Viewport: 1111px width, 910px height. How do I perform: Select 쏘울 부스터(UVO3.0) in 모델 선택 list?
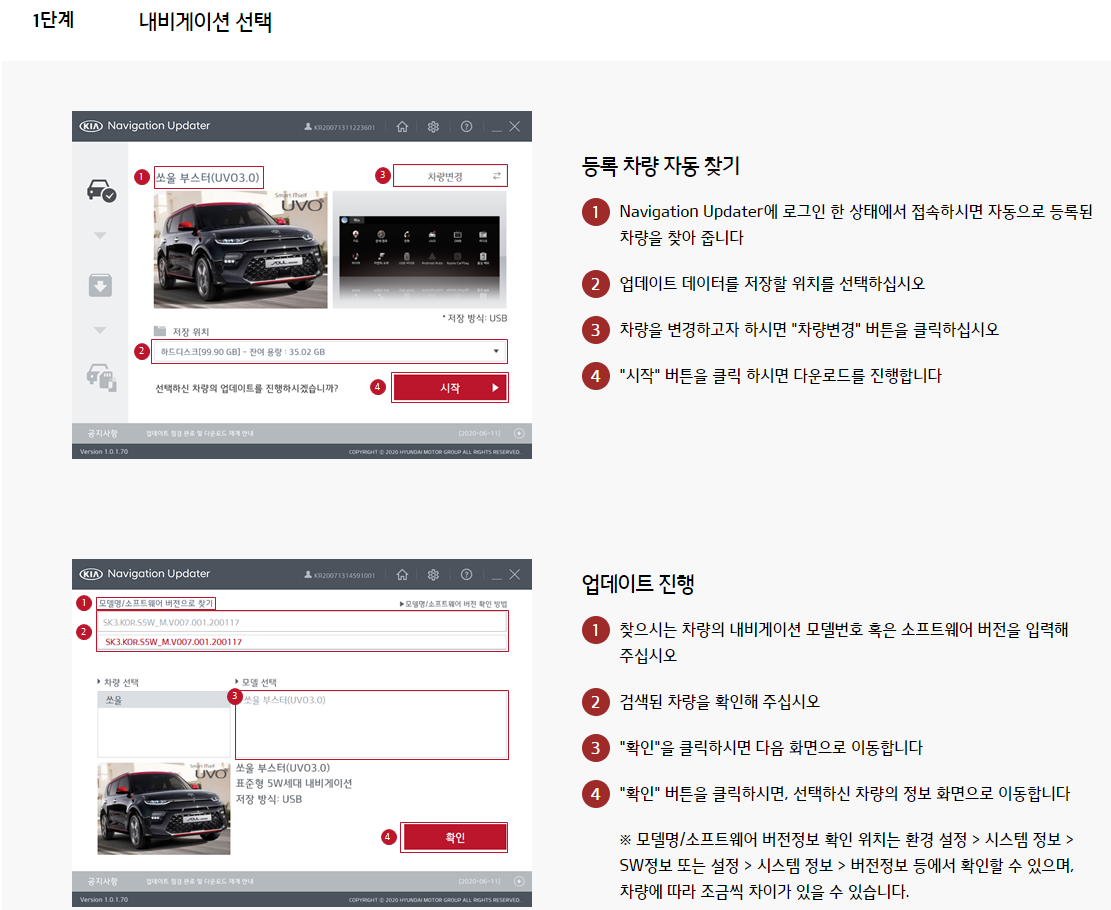285,700
